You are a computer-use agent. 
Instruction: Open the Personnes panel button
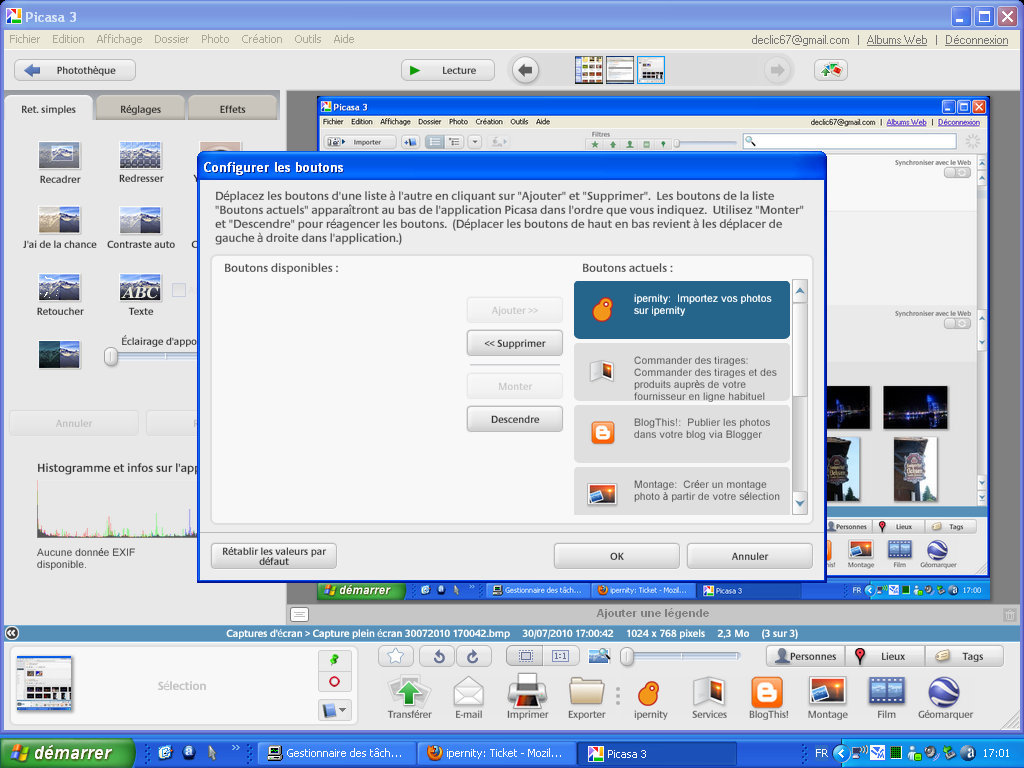[x=805, y=656]
